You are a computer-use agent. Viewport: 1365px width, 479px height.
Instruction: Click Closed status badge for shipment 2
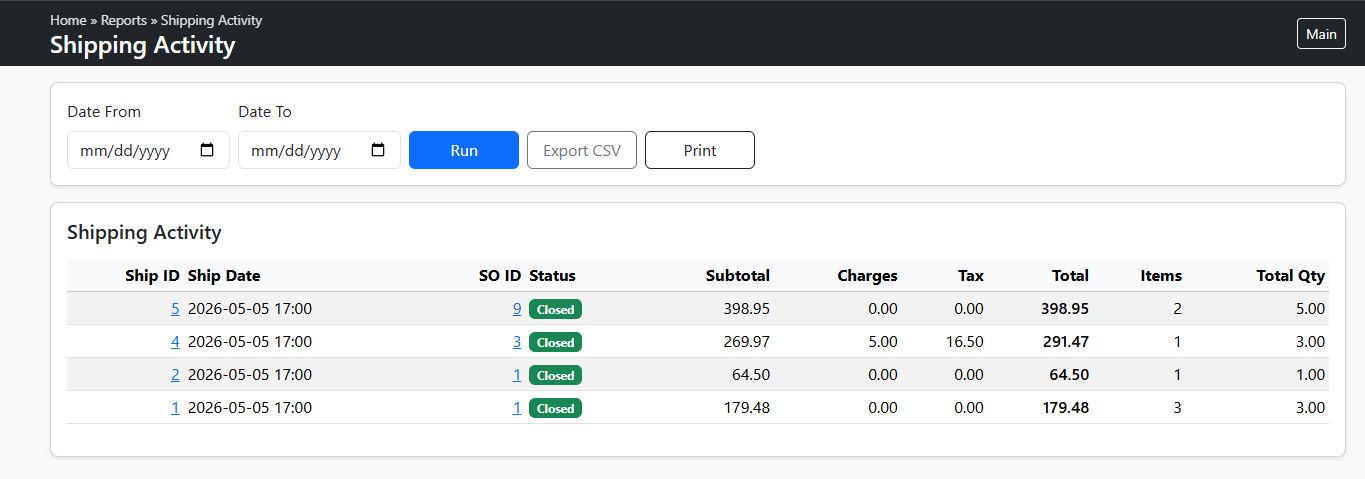coord(555,375)
